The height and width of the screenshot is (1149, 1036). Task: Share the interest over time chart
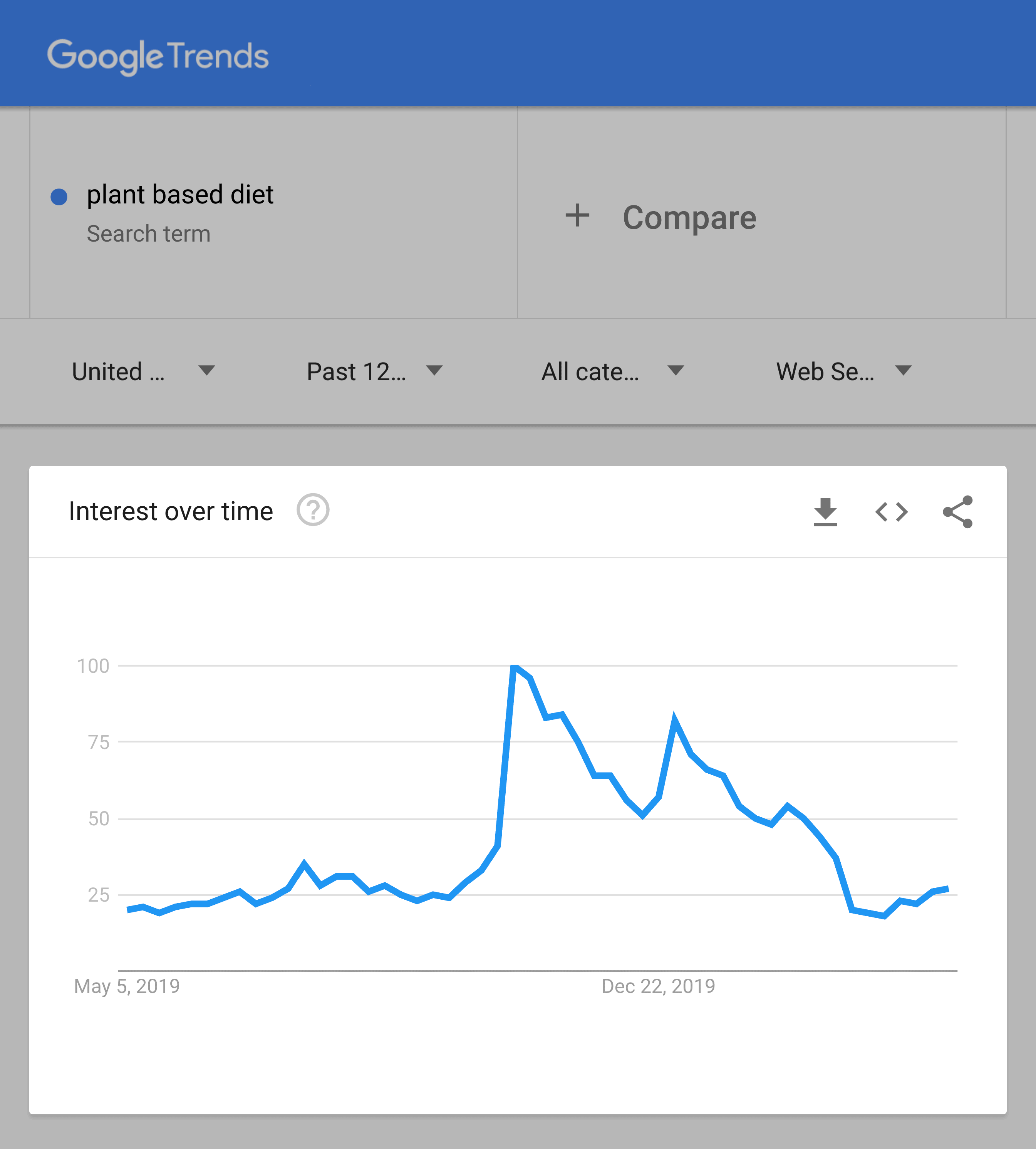(958, 511)
